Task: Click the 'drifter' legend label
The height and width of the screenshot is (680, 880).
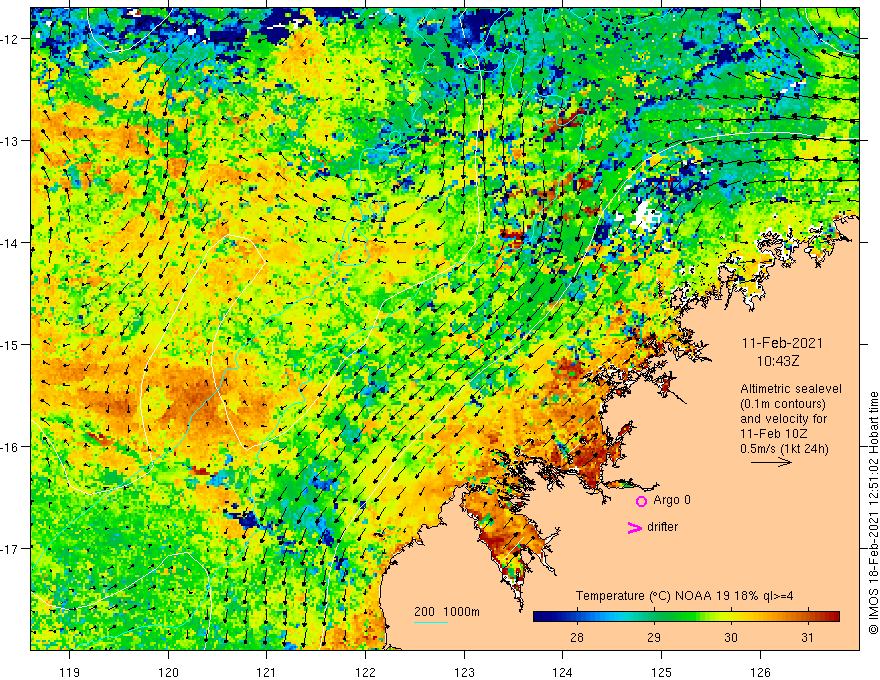Action: click(662, 527)
